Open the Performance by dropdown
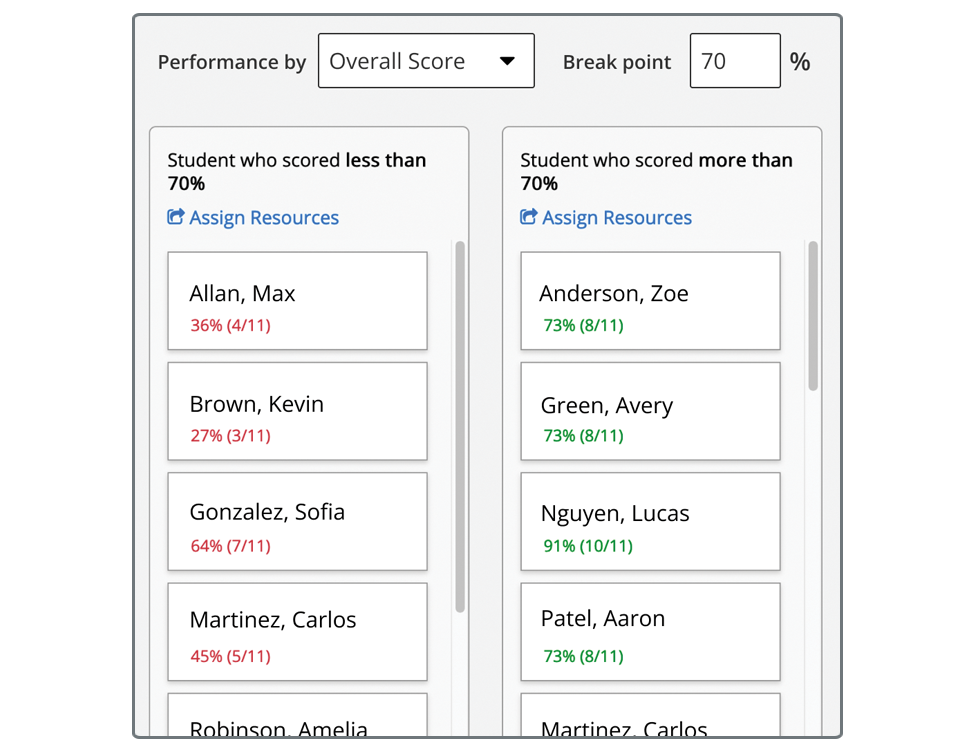Viewport: 975px width, 751px height. [x=426, y=60]
